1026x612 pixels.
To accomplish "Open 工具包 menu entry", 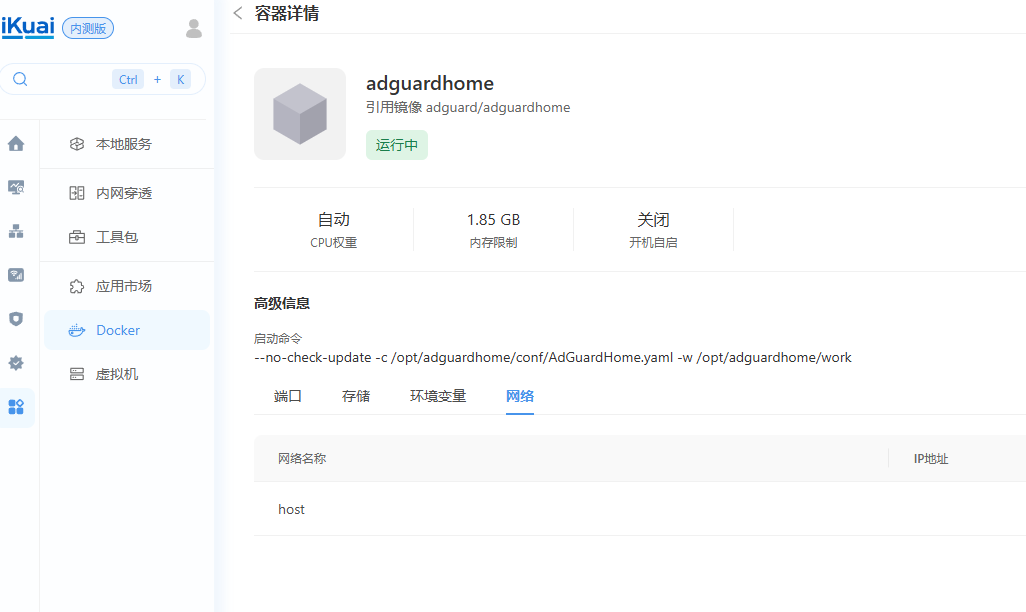I will [127, 237].
